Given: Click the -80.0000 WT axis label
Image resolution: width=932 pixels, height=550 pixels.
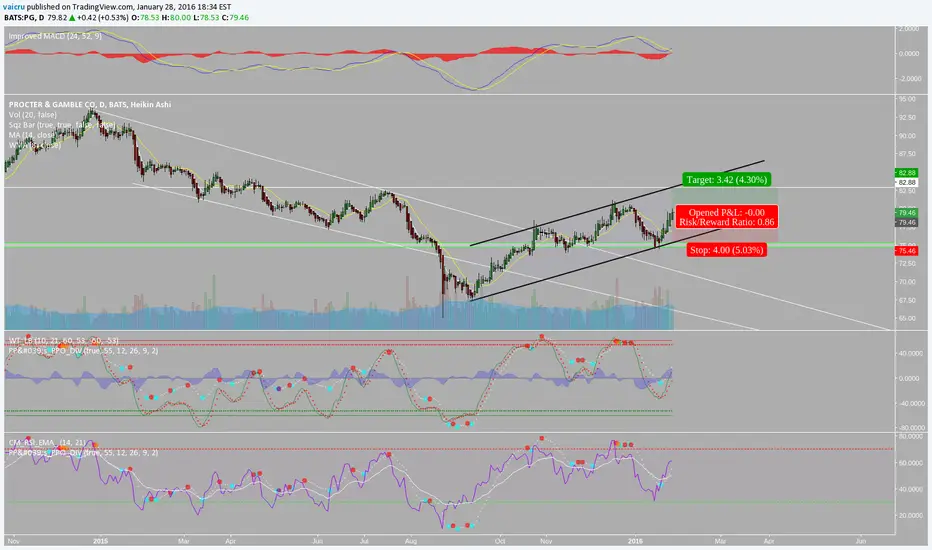Looking at the screenshot, I should 911,428.
